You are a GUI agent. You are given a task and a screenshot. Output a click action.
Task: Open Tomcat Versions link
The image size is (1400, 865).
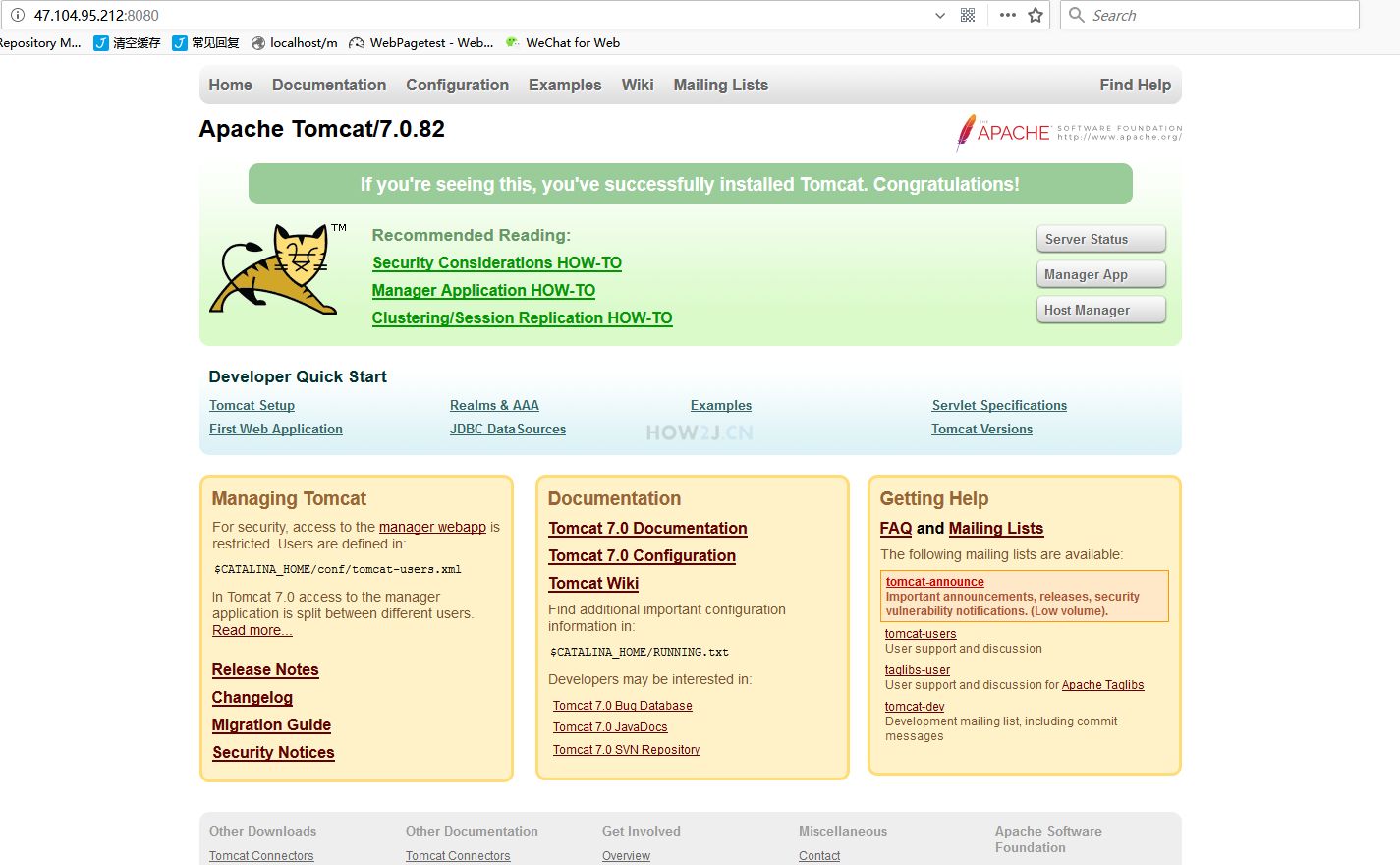point(981,430)
